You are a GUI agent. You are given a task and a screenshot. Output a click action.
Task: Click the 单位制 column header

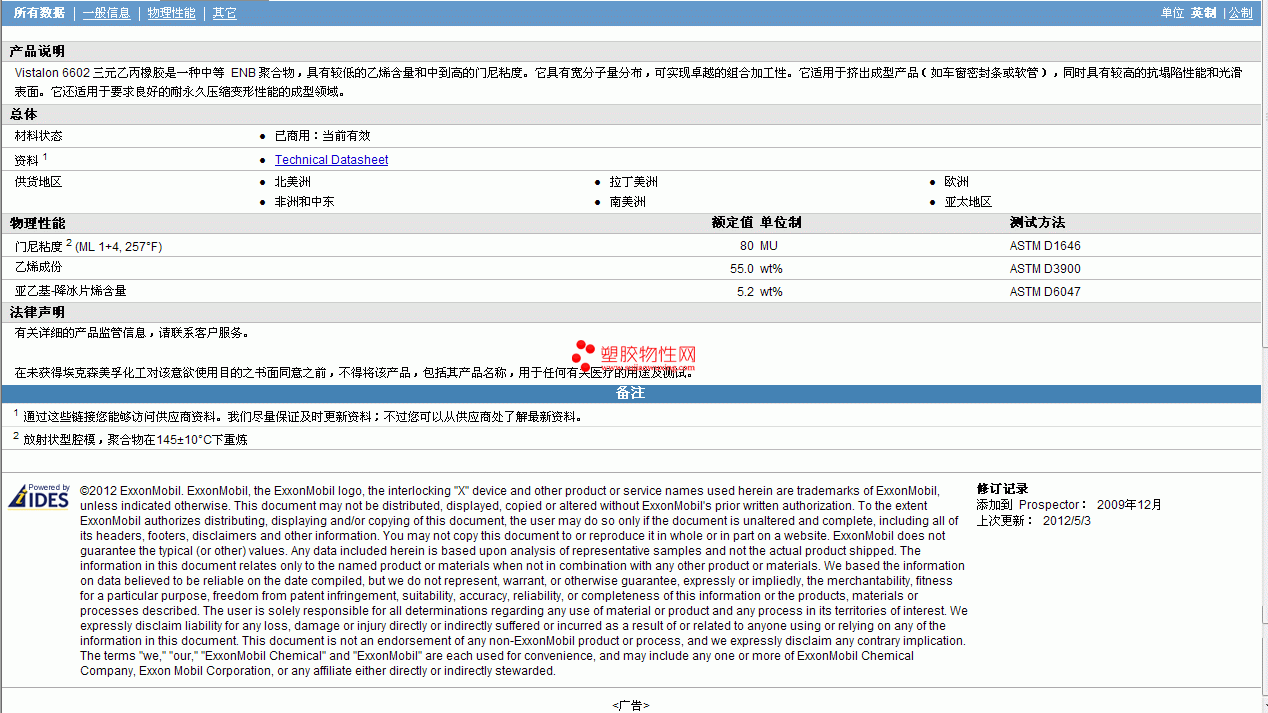pyautogui.click(x=780, y=223)
